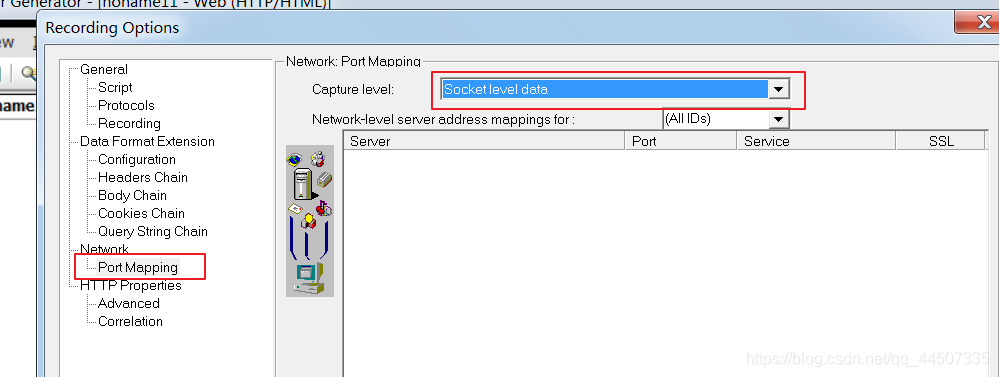999x377 pixels.
Task: Open the Query String Chain node
Action: 153,231
